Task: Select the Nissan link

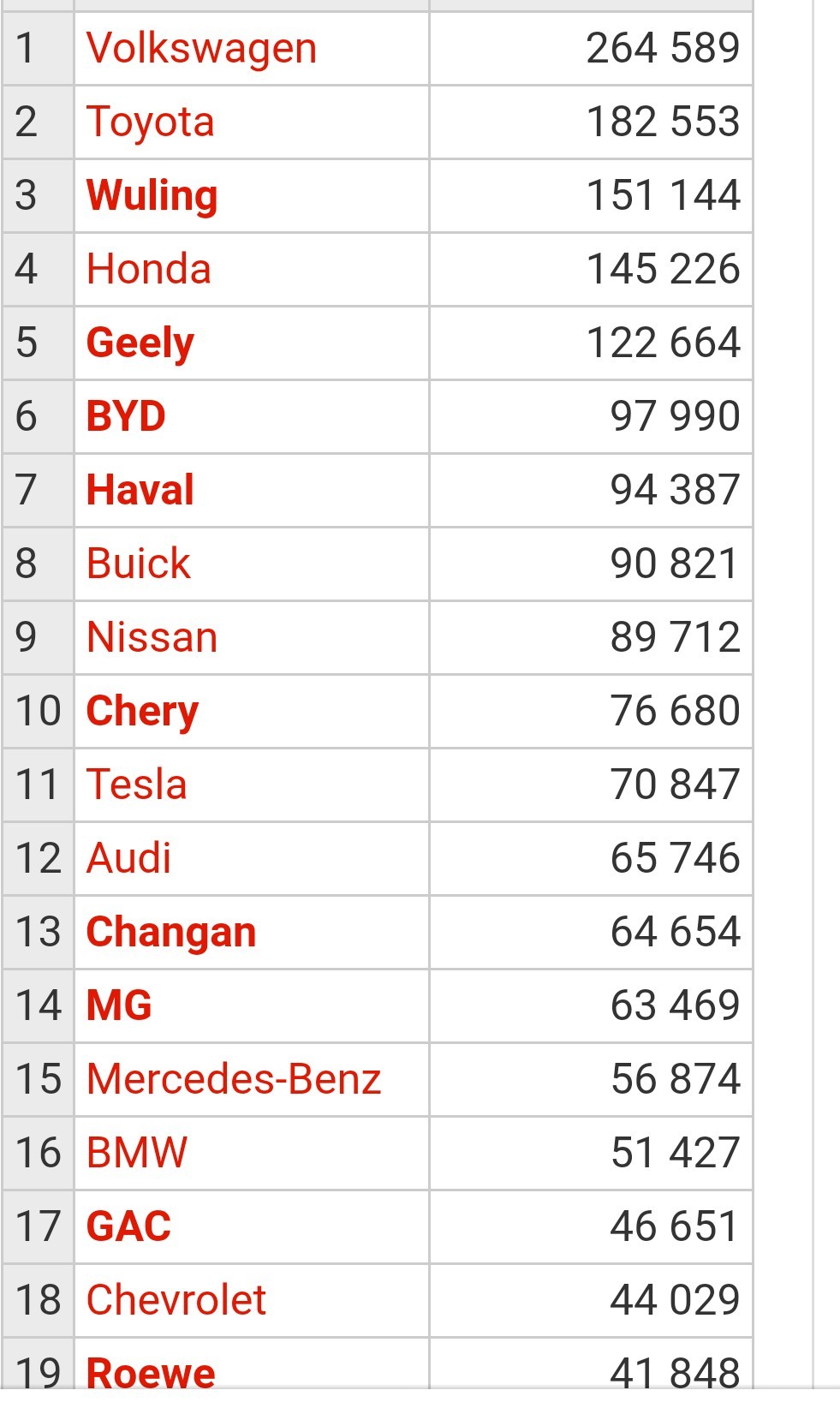Action: tap(152, 637)
